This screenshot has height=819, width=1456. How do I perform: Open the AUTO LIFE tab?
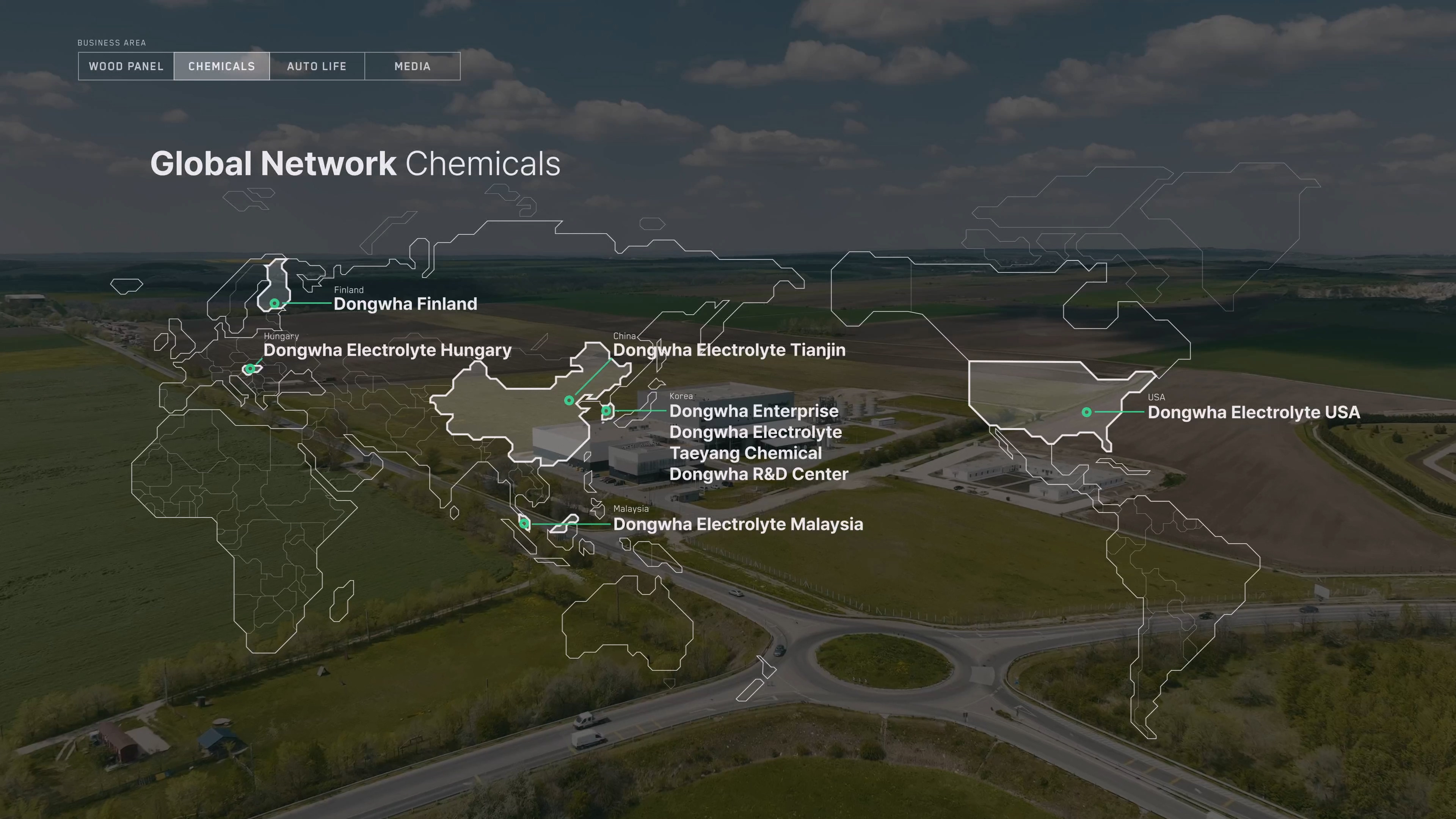pos(317,66)
